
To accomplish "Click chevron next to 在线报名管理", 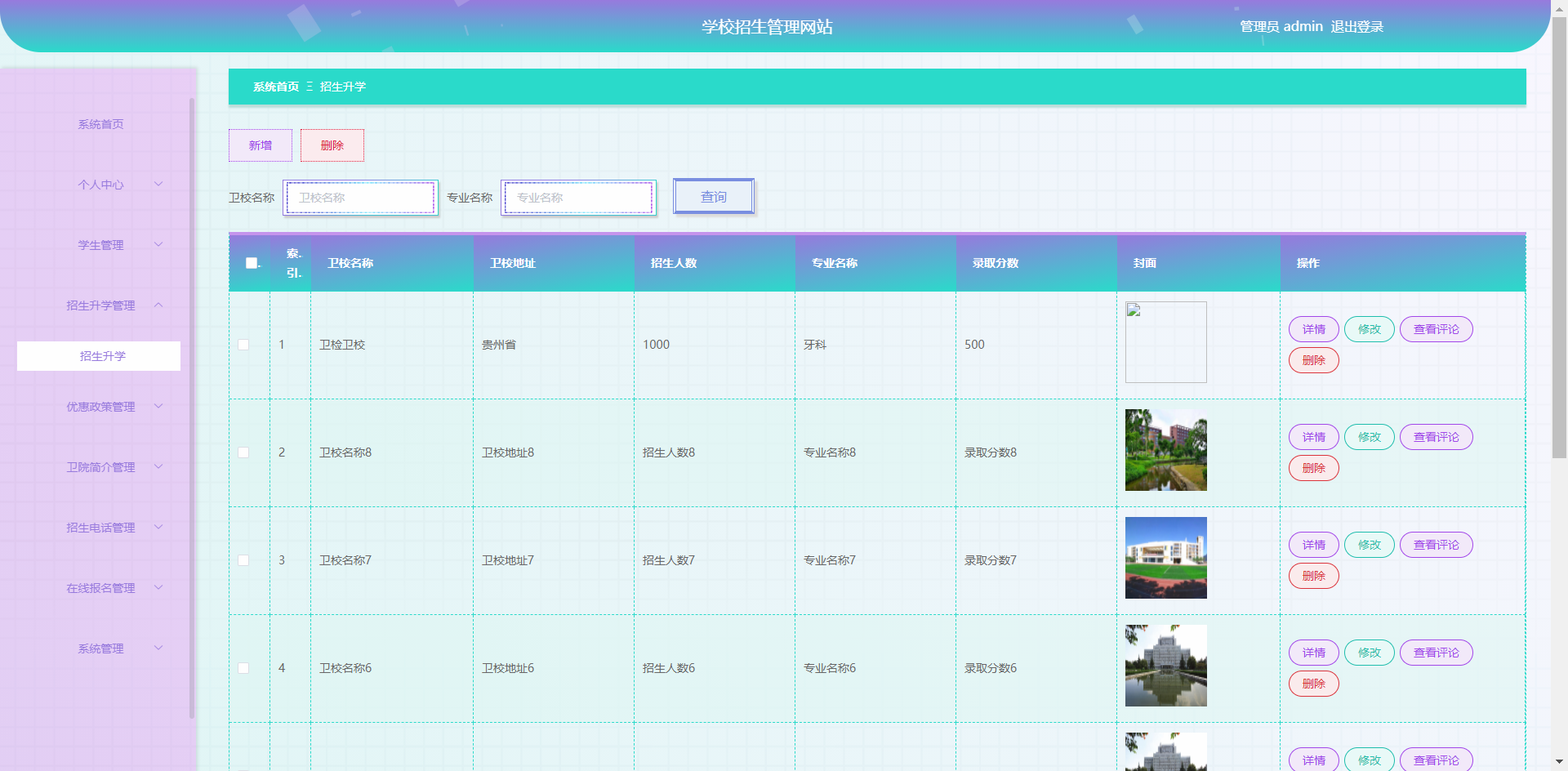I will [x=158, y=587].
